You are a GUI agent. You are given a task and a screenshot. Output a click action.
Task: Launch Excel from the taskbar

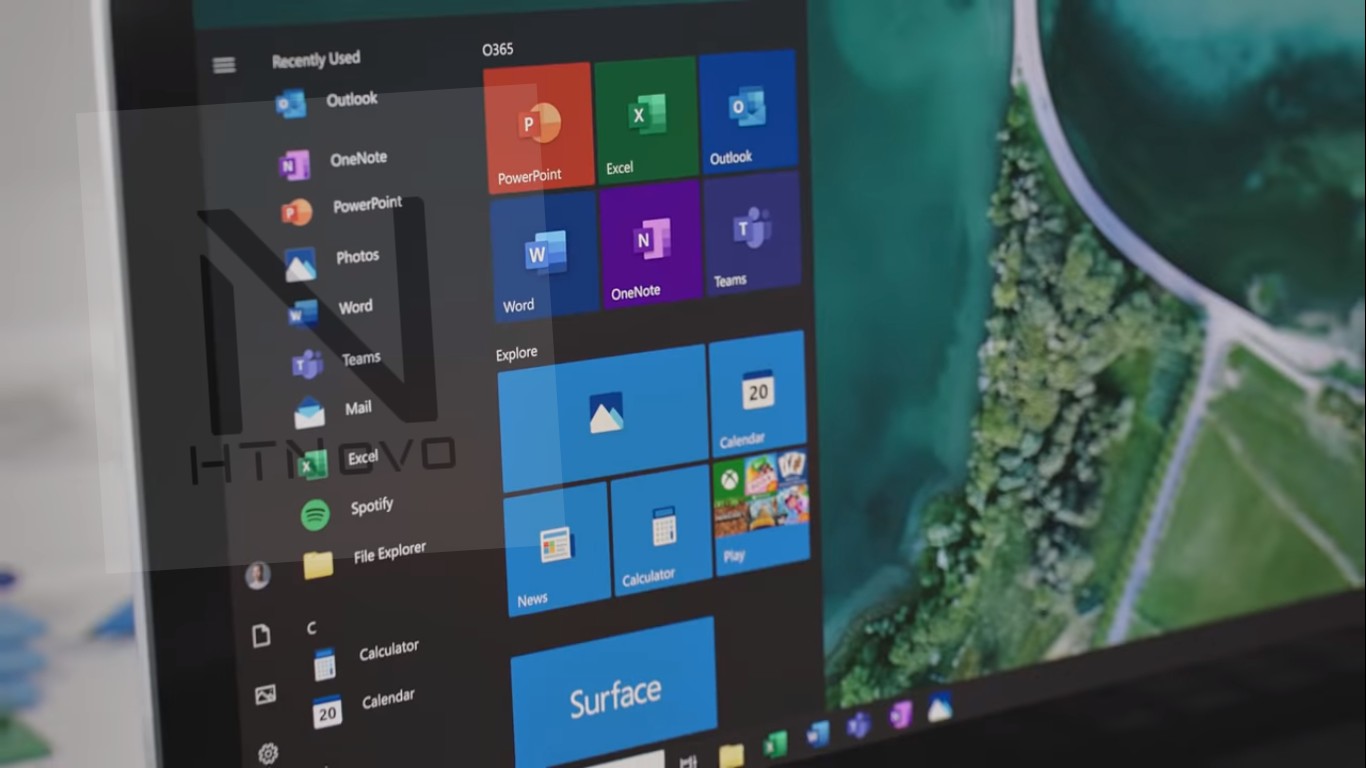tap(775, 745)
